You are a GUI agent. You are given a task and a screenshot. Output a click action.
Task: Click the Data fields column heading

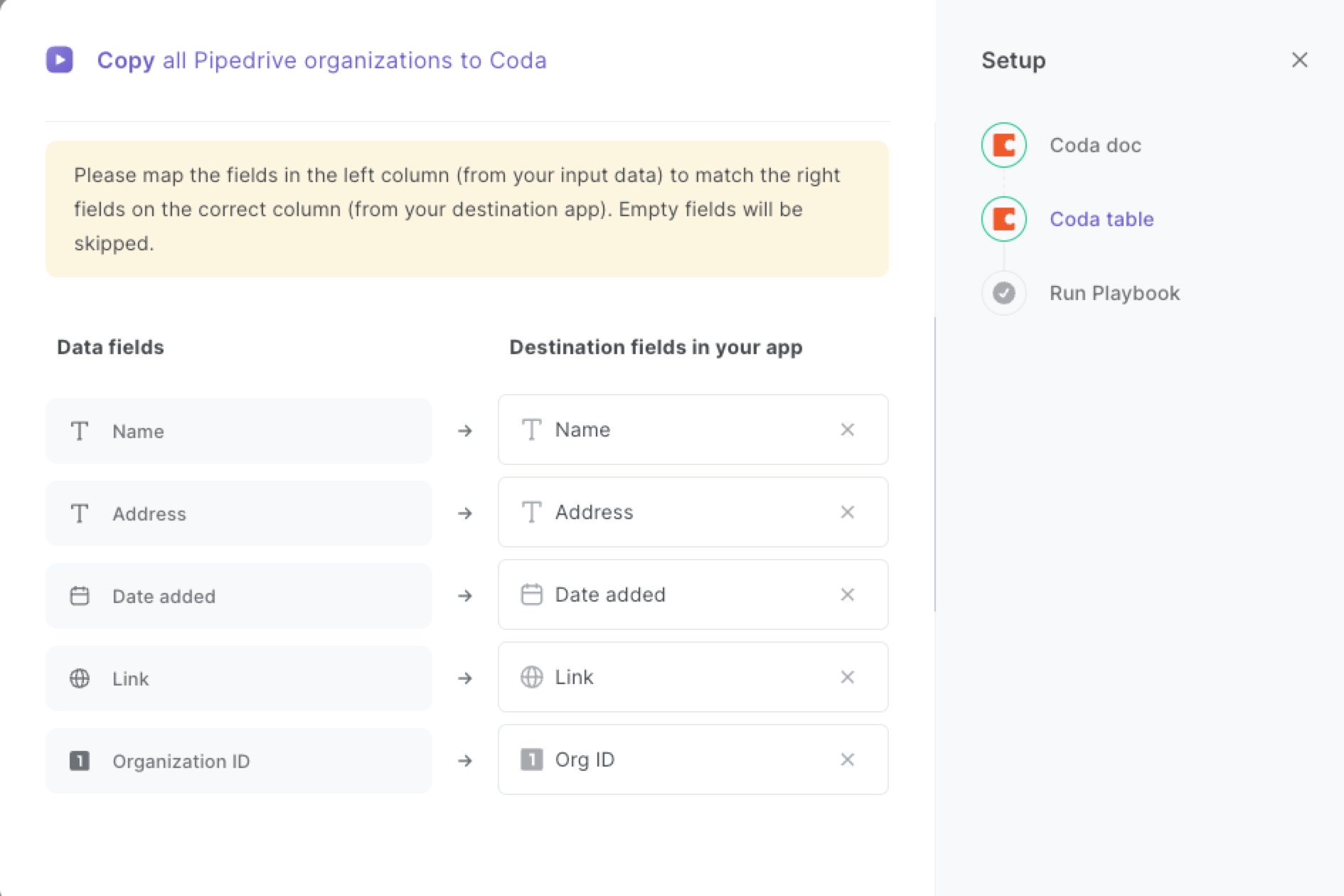pyautogui.click(x=110, y=347)
